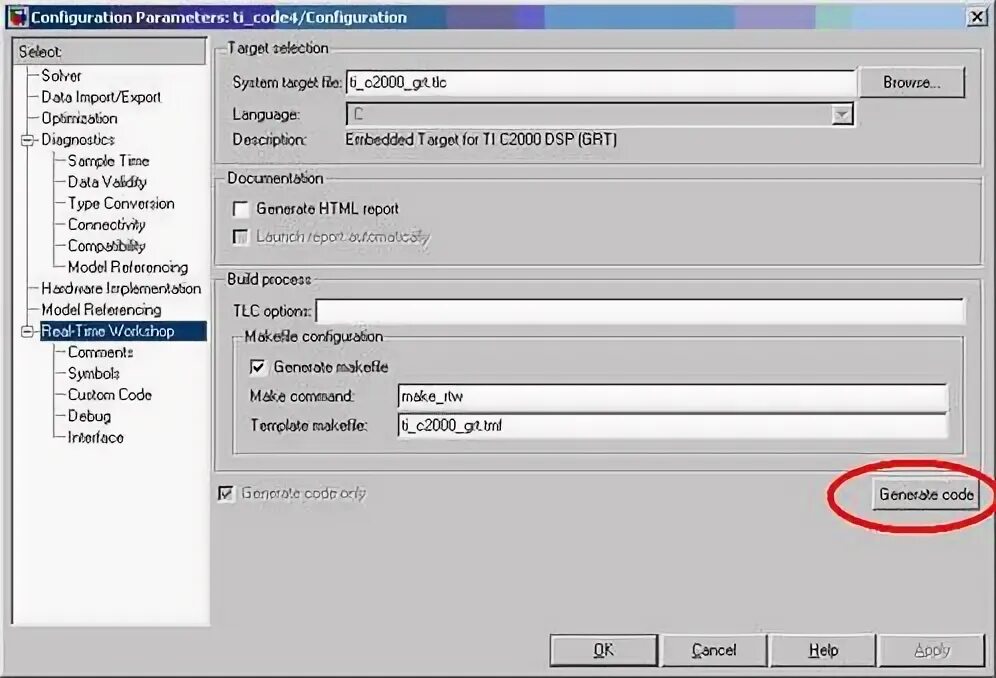Select the Optimization tree item
996x678 pixels.
click(79, 118)
